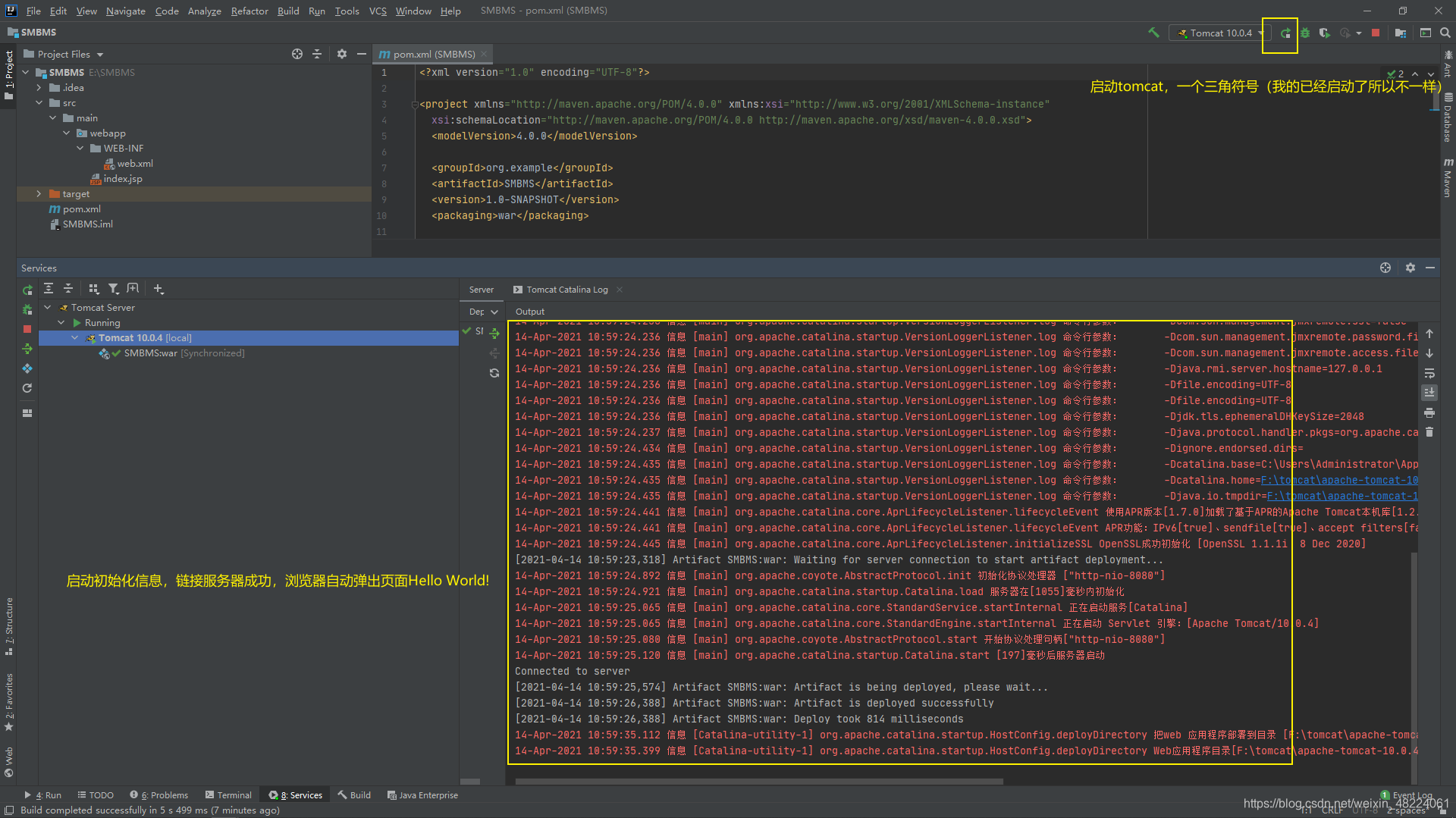Screen dimensions: 1456x818
Task: Open the Tomcat 10.0.4 run configuration dropdown
Action: click(x=1219, y=33)
